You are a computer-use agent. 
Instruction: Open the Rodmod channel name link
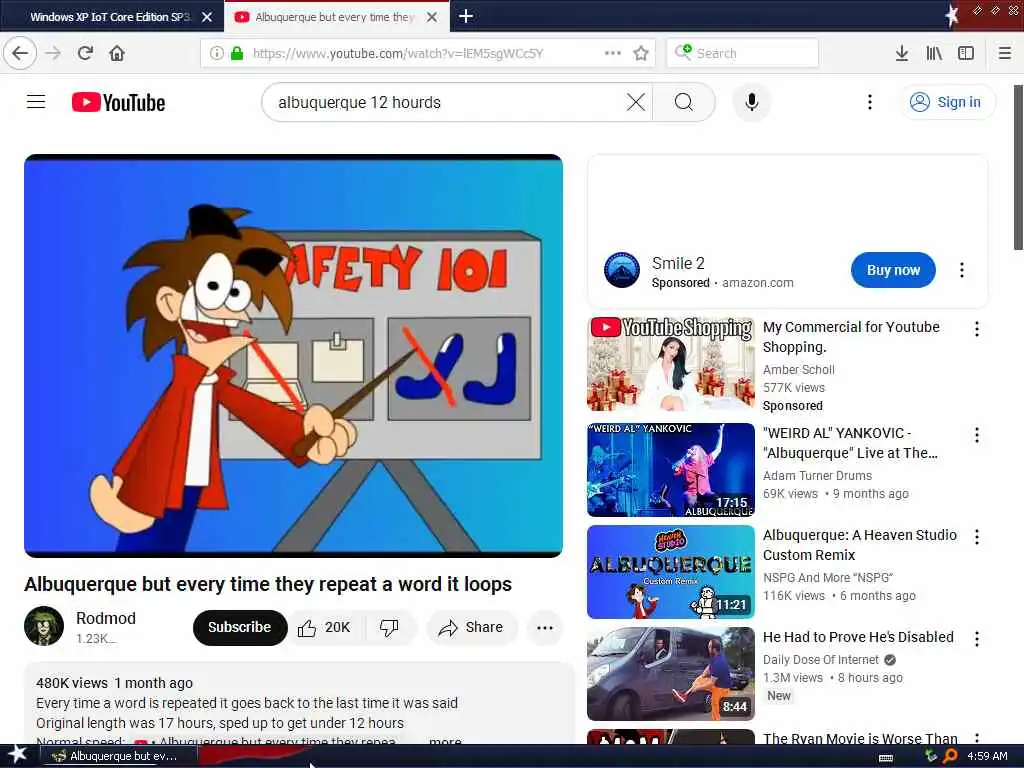point(106,618)
